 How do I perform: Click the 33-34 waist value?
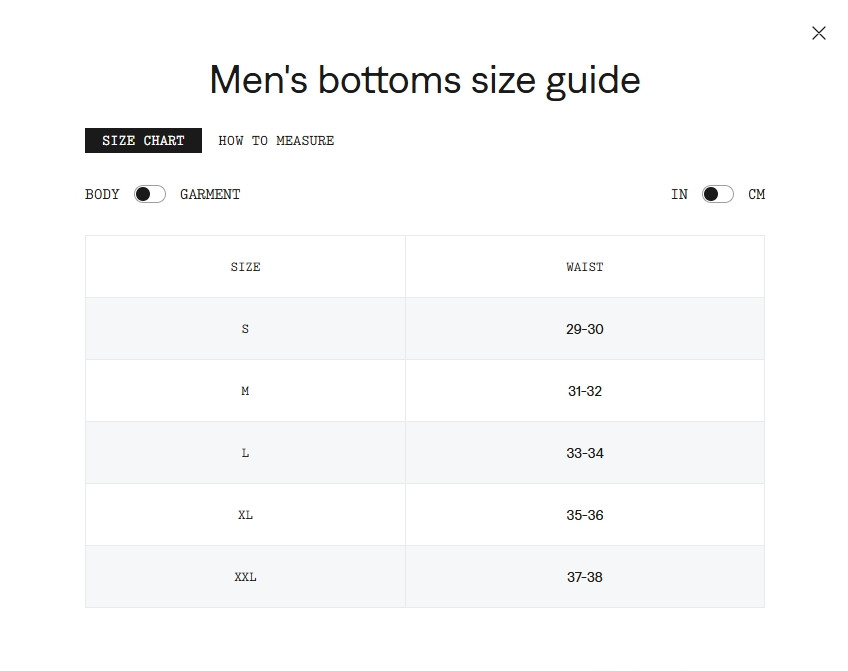[x=585, y=453]
